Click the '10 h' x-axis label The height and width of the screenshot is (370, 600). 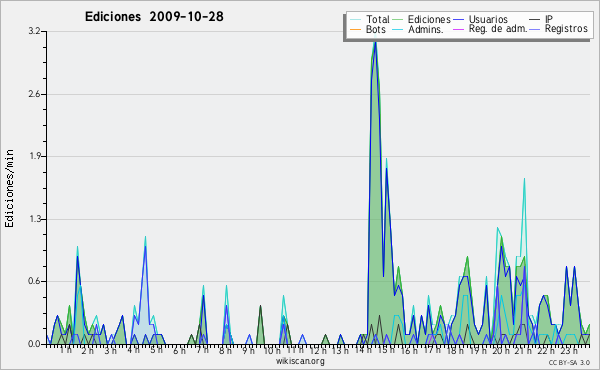click(272, 350)
